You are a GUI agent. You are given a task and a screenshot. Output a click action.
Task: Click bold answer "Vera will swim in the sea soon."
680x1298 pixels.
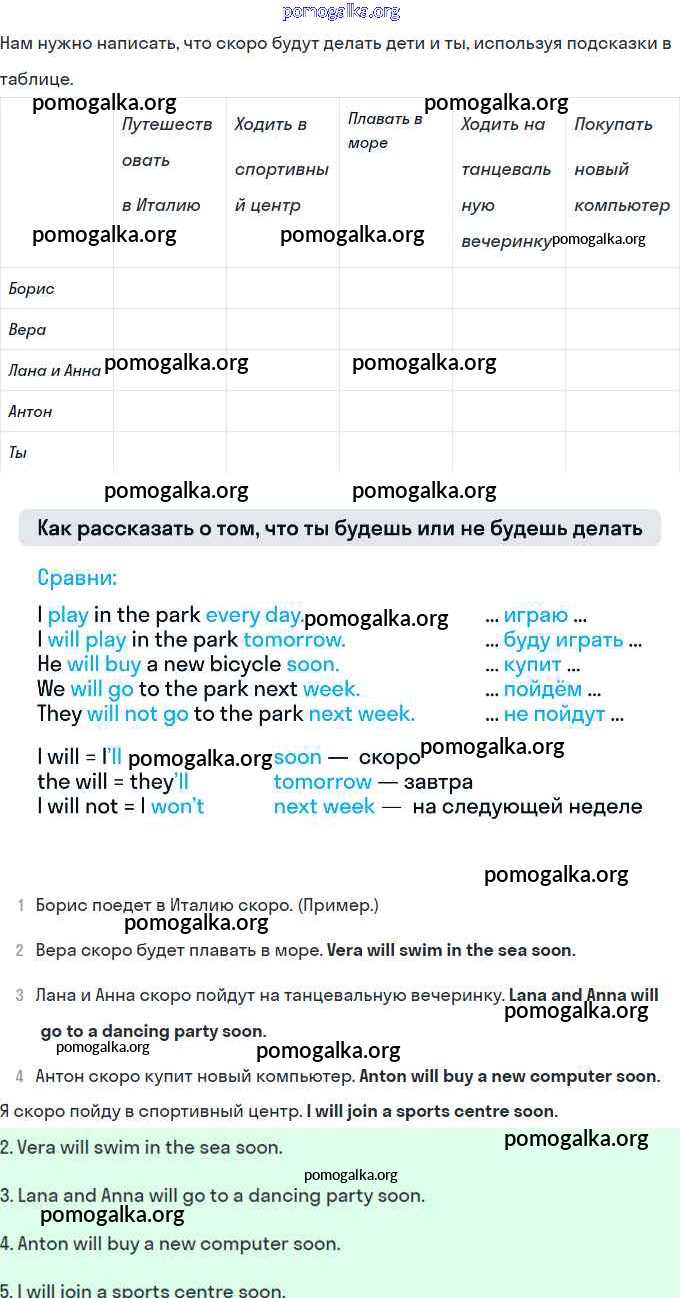coord(451,951)
